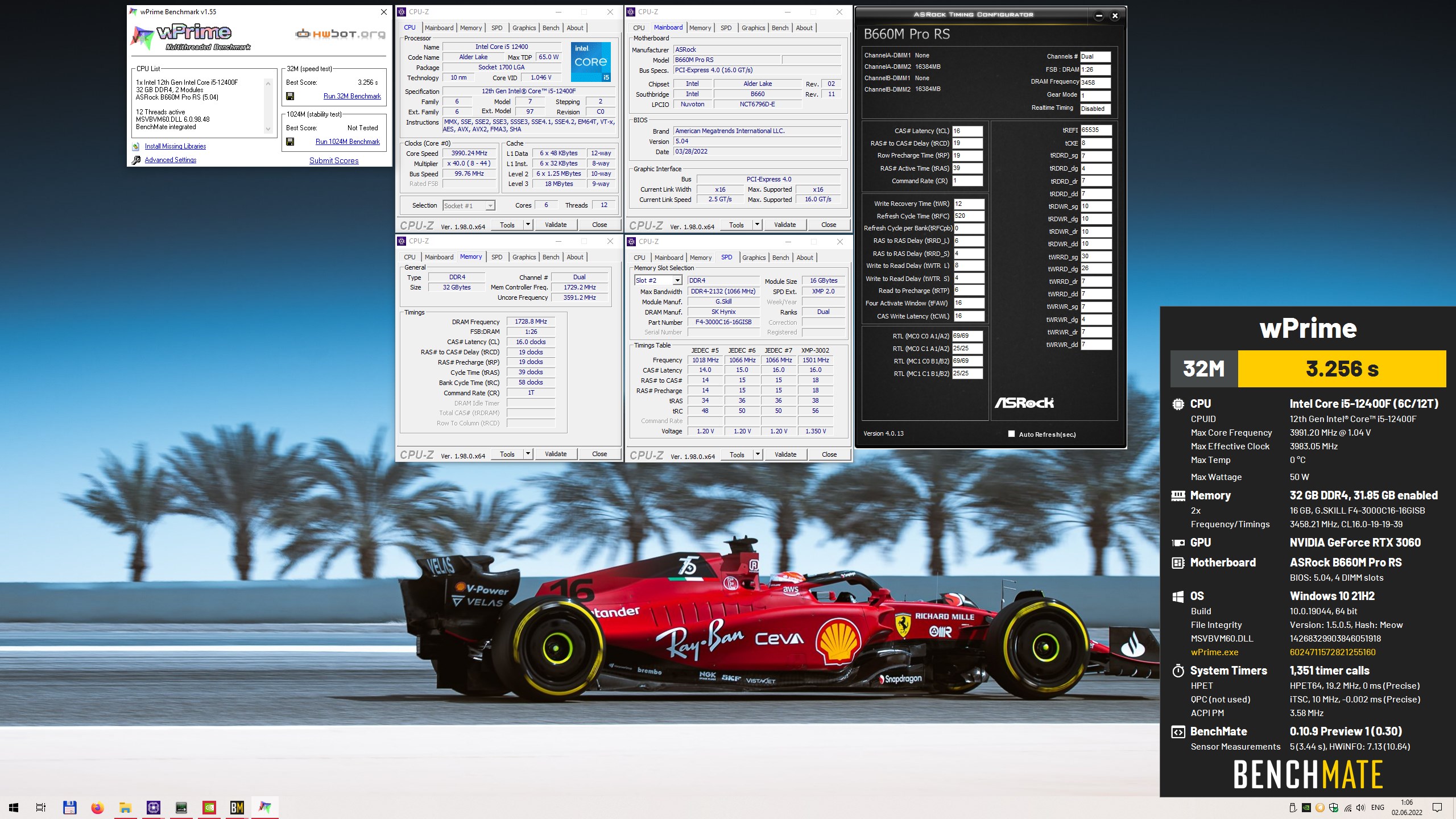This screenshot has height=819, width=1456.
Task: Open the Advanced Settings link
Action: click(x=171, y=160)
